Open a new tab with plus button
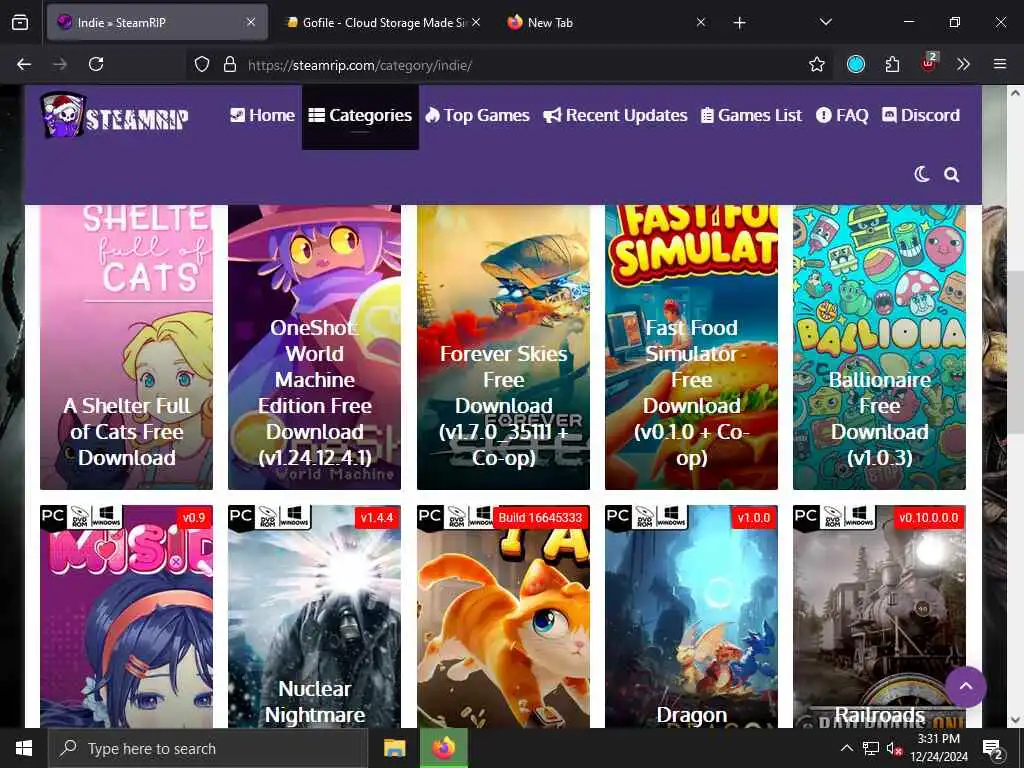The image size is (1024, 768). point(739,23)
